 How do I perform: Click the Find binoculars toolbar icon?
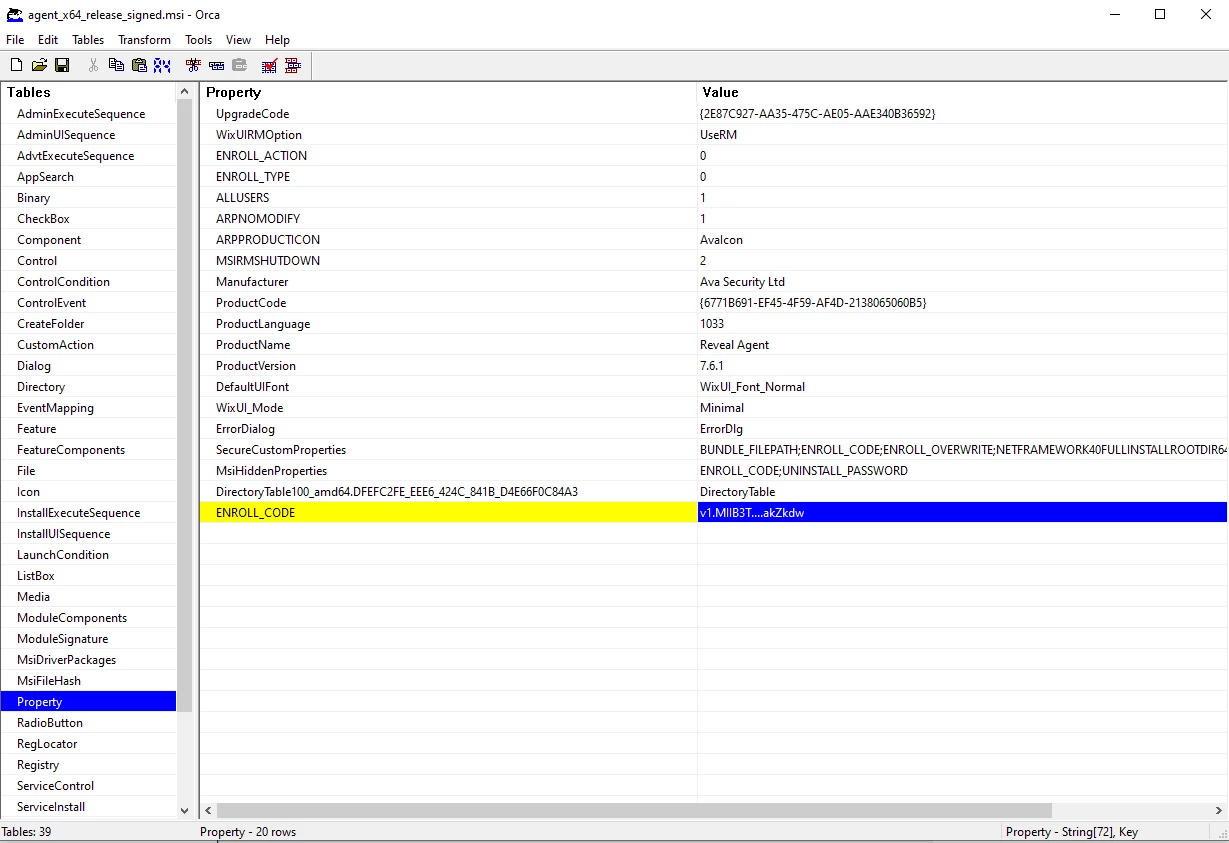point(162,65)
